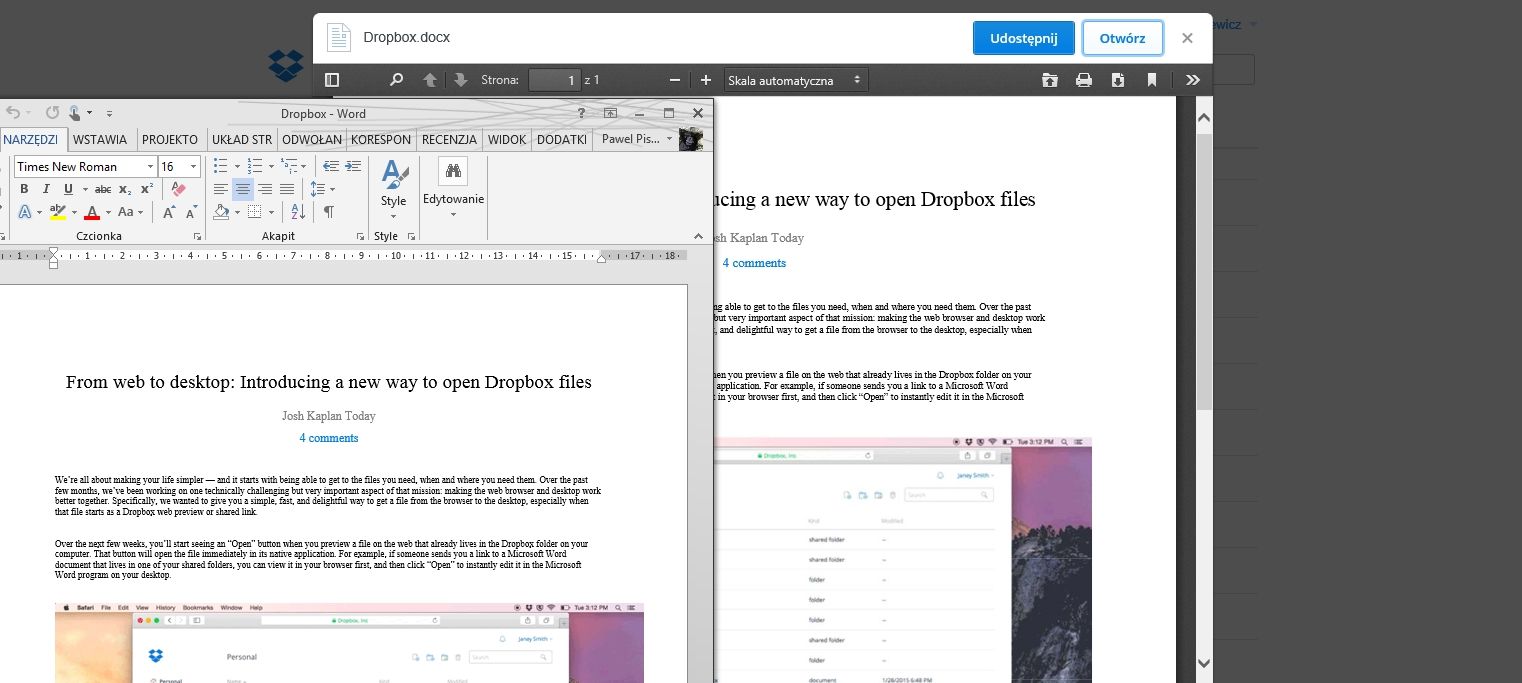Image resolution: width=1522 pixels, height=683 pixels.
Task: Toggle italic formatting in Word
Action: pos(46,189)
